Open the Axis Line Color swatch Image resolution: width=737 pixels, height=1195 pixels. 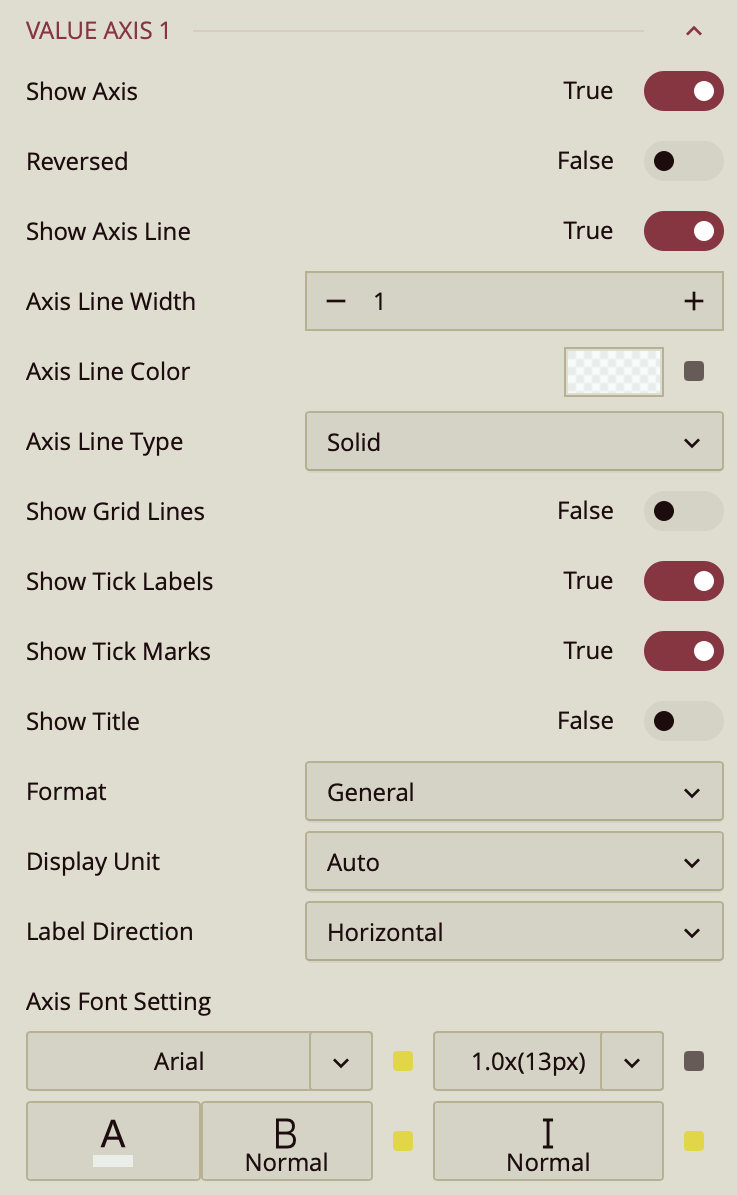click(614, 372)
